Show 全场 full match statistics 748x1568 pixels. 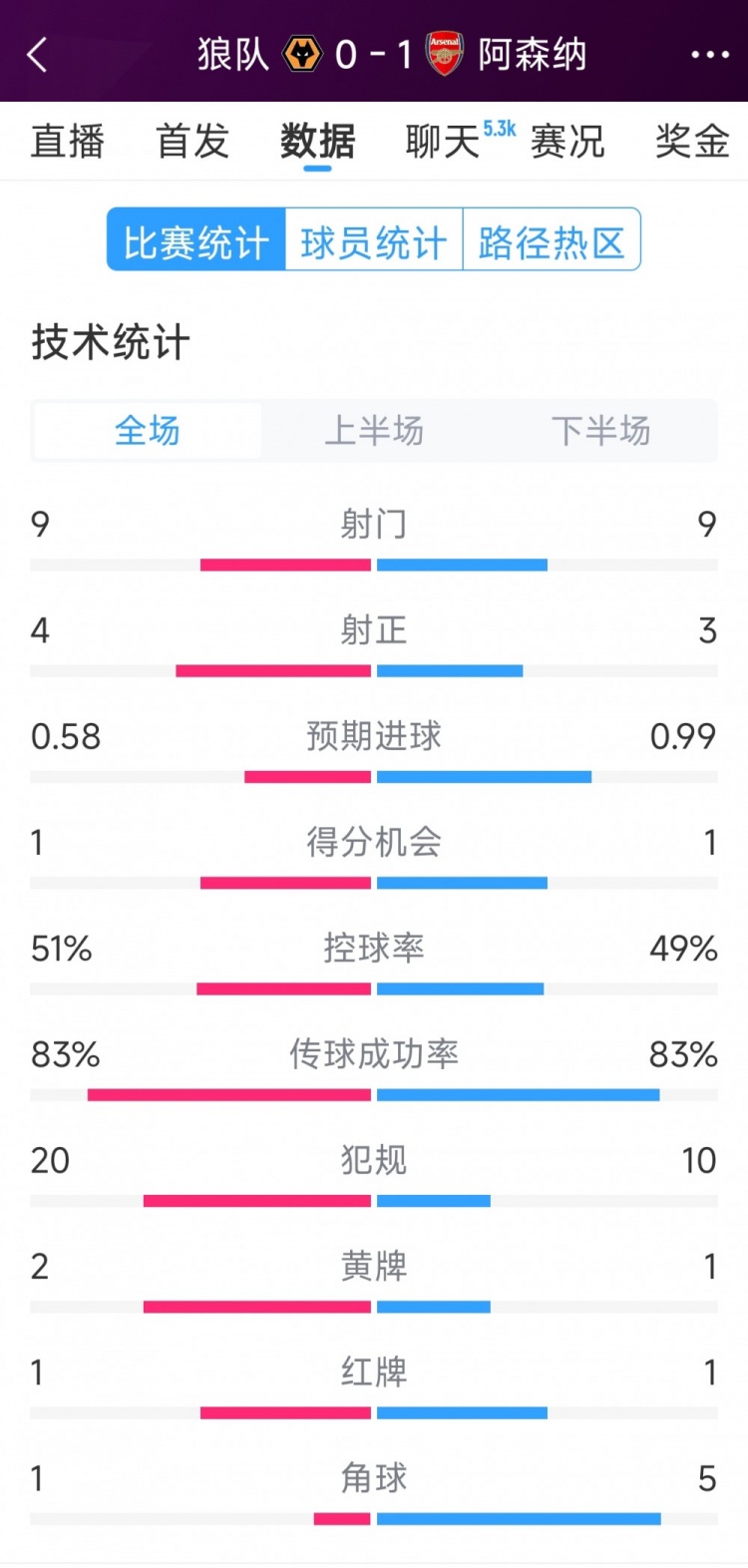[x=148, y=431]
